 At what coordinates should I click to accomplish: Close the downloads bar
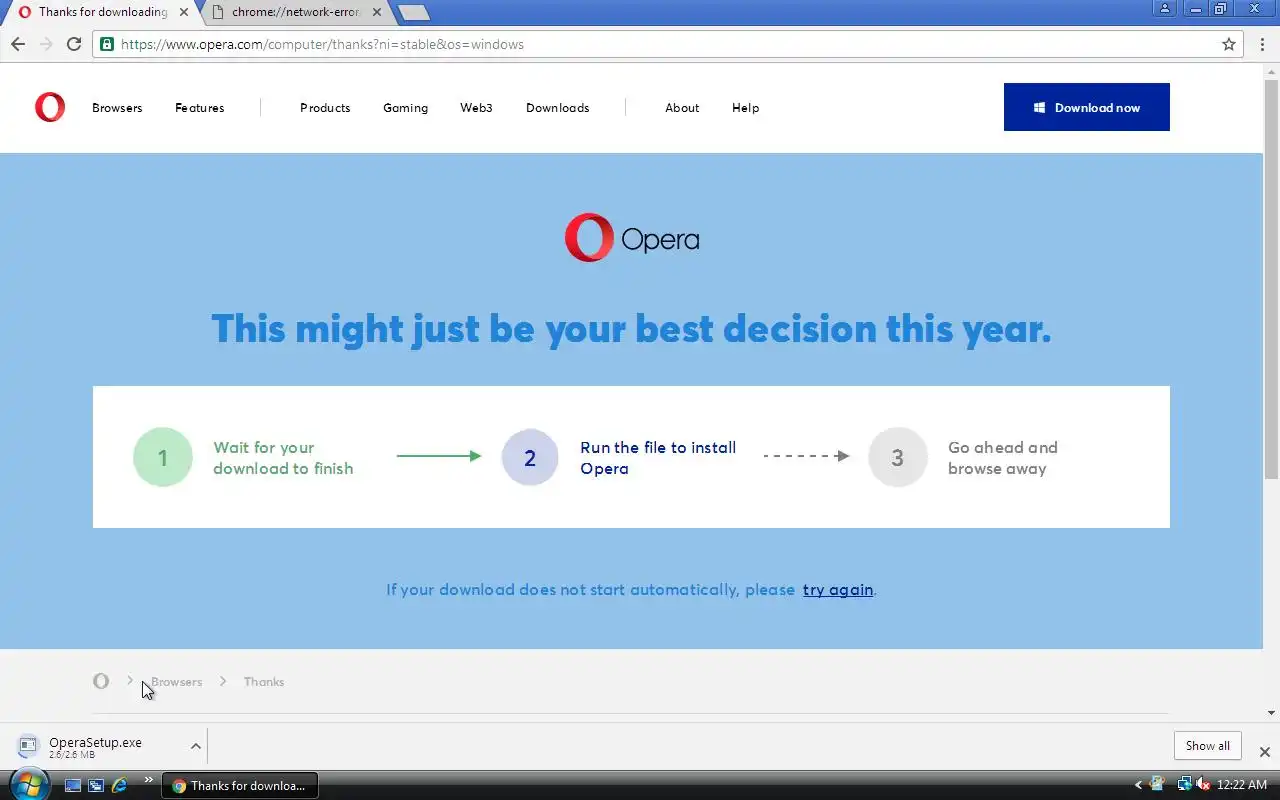coord(1264,751)
